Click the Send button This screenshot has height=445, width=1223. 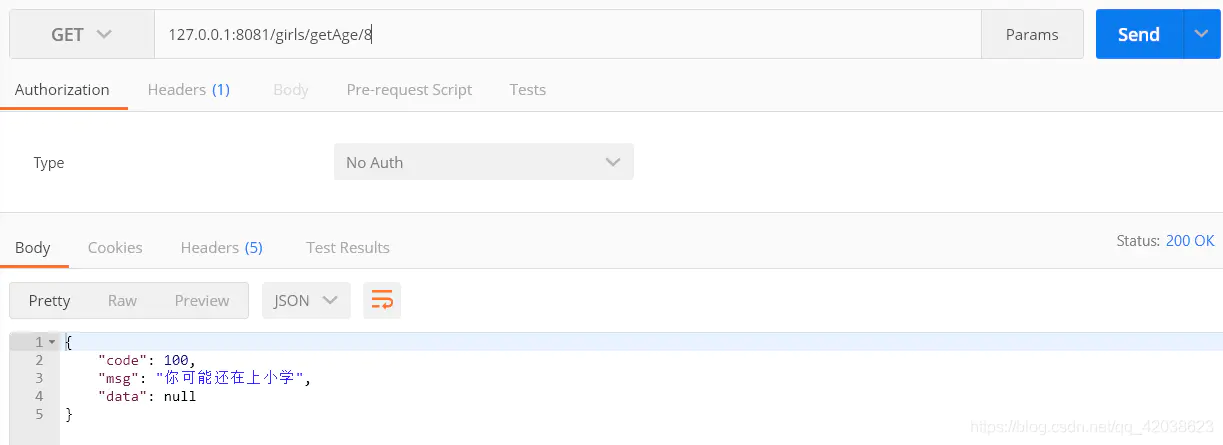pyautogui.click(x=1139, y=34)
